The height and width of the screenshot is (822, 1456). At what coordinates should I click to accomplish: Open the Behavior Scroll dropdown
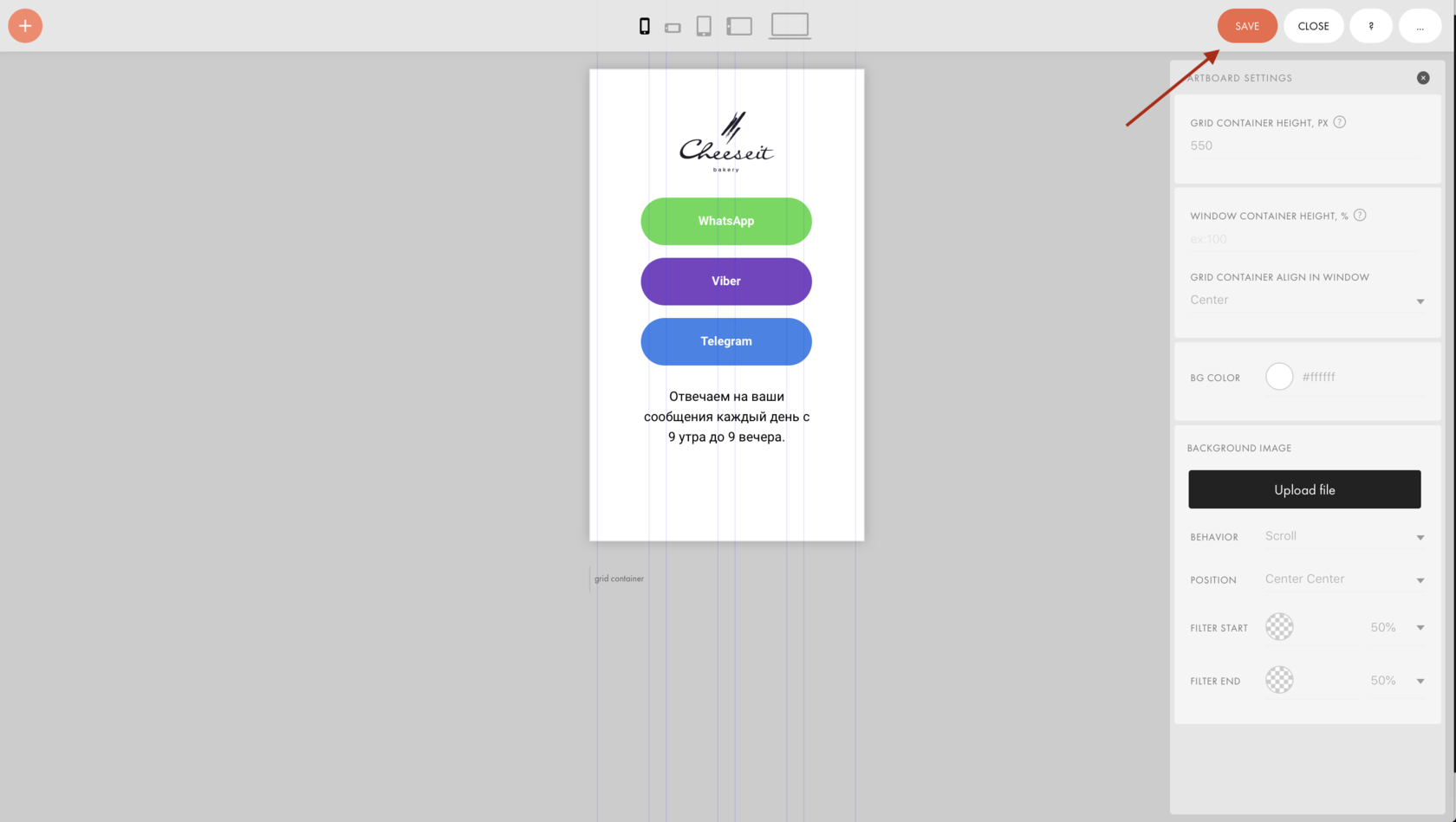pyautogui.click(x=1344, y=536)
